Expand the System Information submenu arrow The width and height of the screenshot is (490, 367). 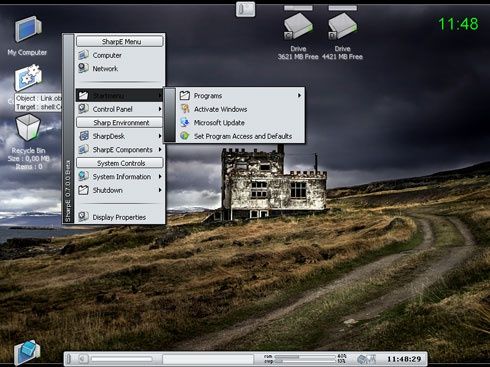[x=160, y=176]
